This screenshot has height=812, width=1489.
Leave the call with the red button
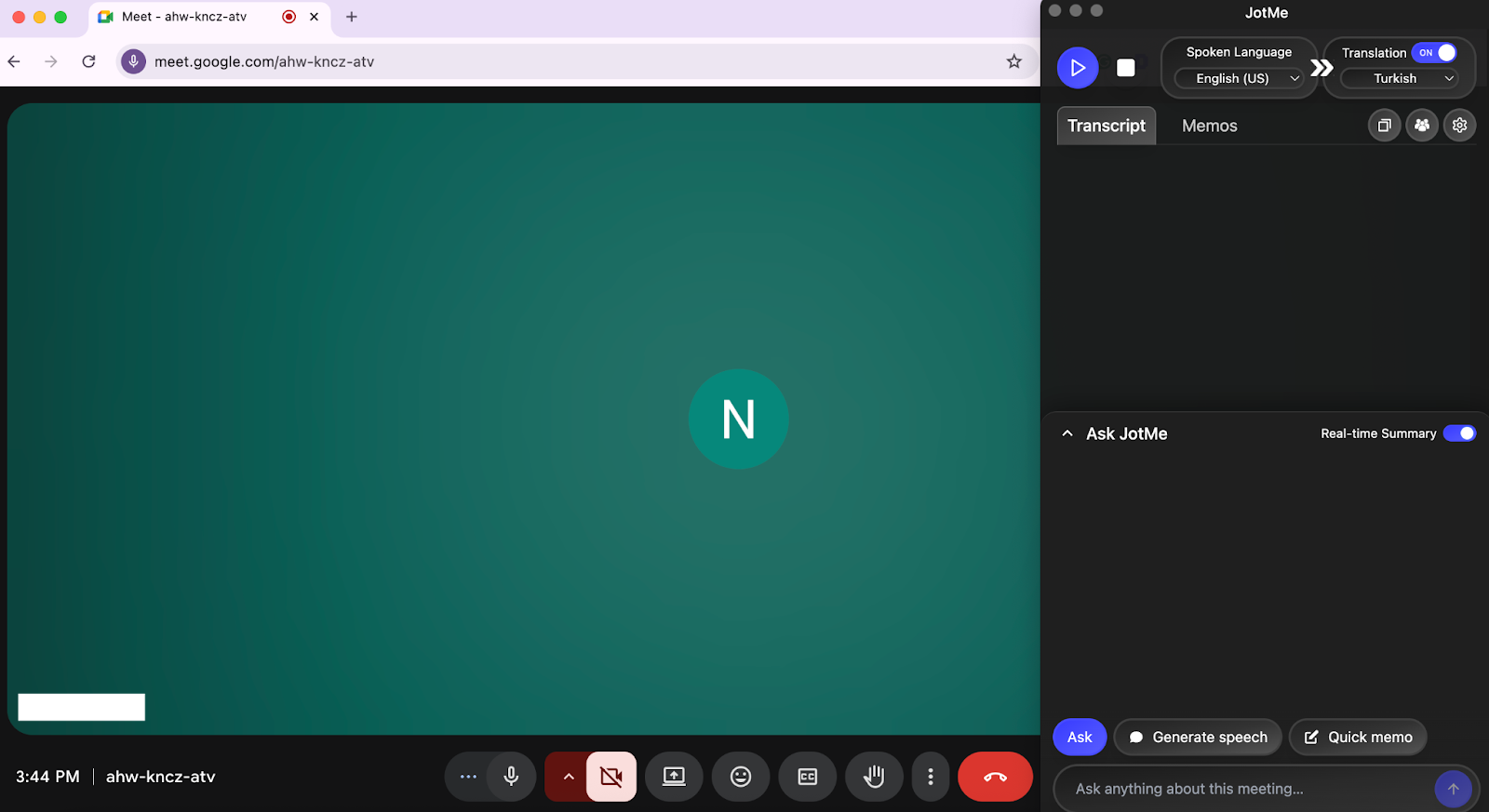[x=995, y=776]
